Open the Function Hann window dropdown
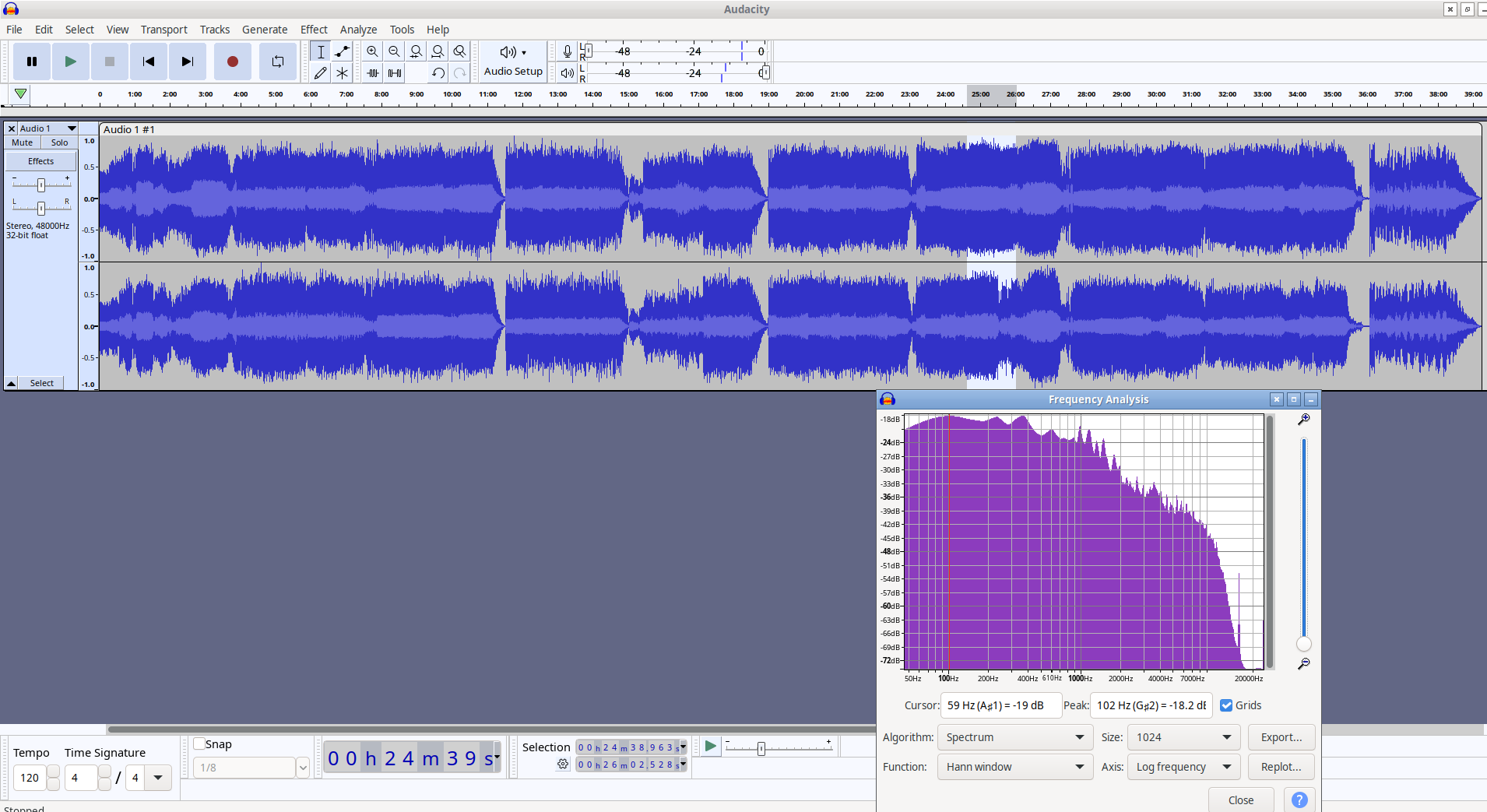The width and height of the screenshot is (1487, 812). click(x=1015, y=767)
